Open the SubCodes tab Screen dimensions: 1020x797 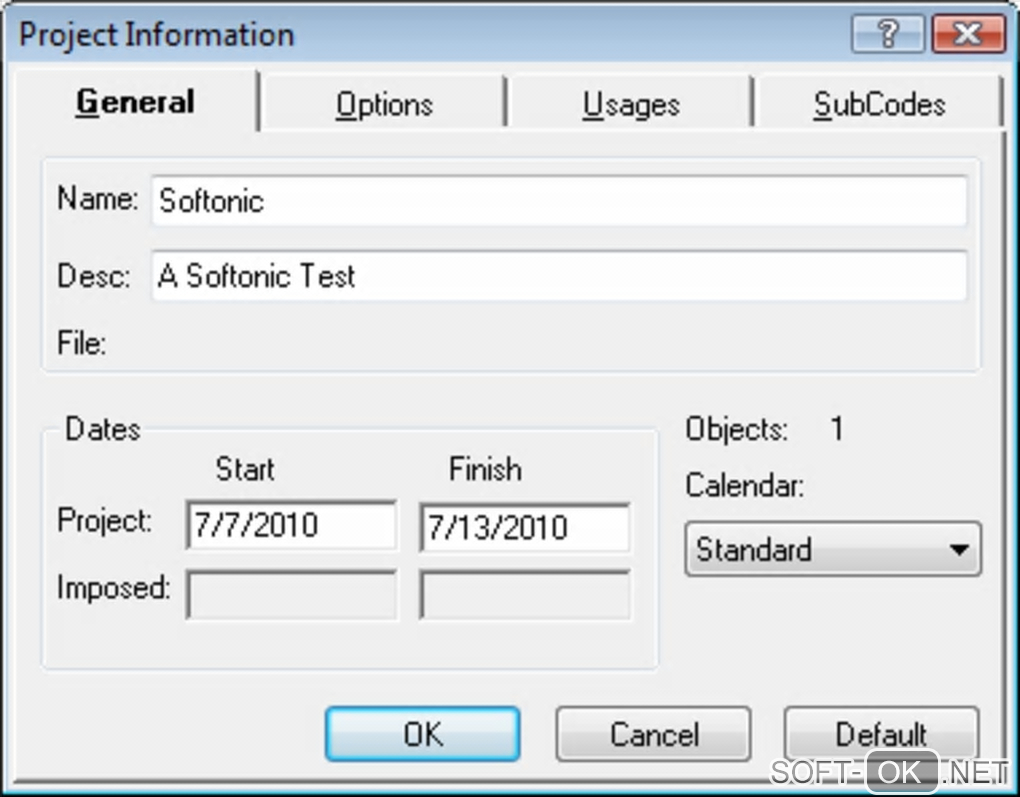879,104
